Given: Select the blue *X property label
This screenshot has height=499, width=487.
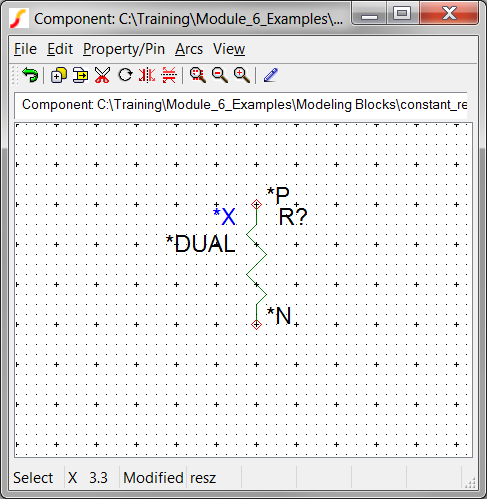Looking at the screenshot, I should [225, 216].
